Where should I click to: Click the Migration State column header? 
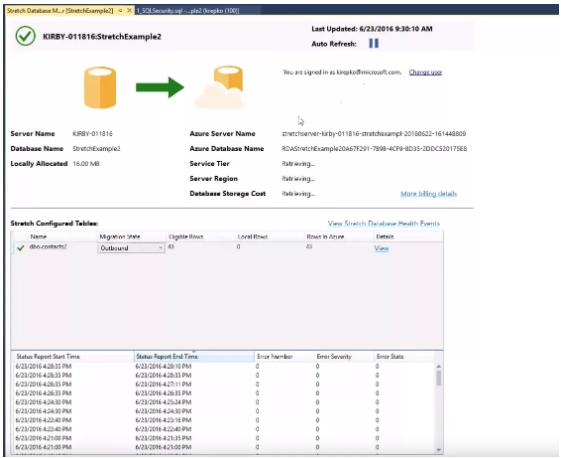coord(120,237)
